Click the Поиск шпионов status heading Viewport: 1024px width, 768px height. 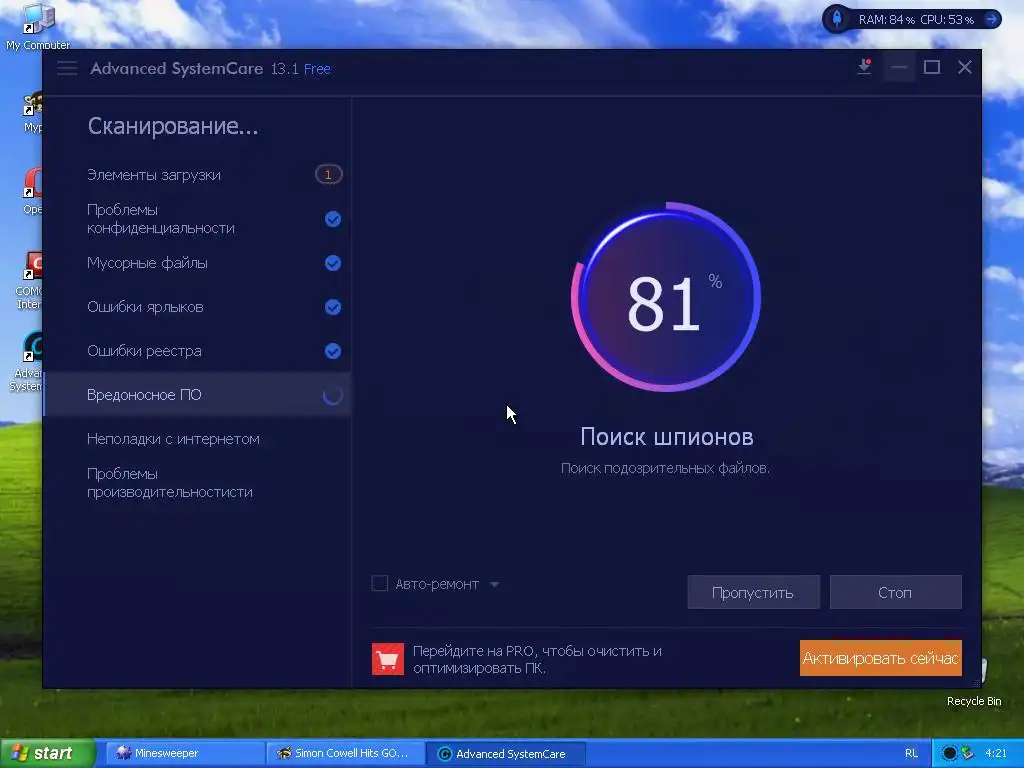pos(667,436)
